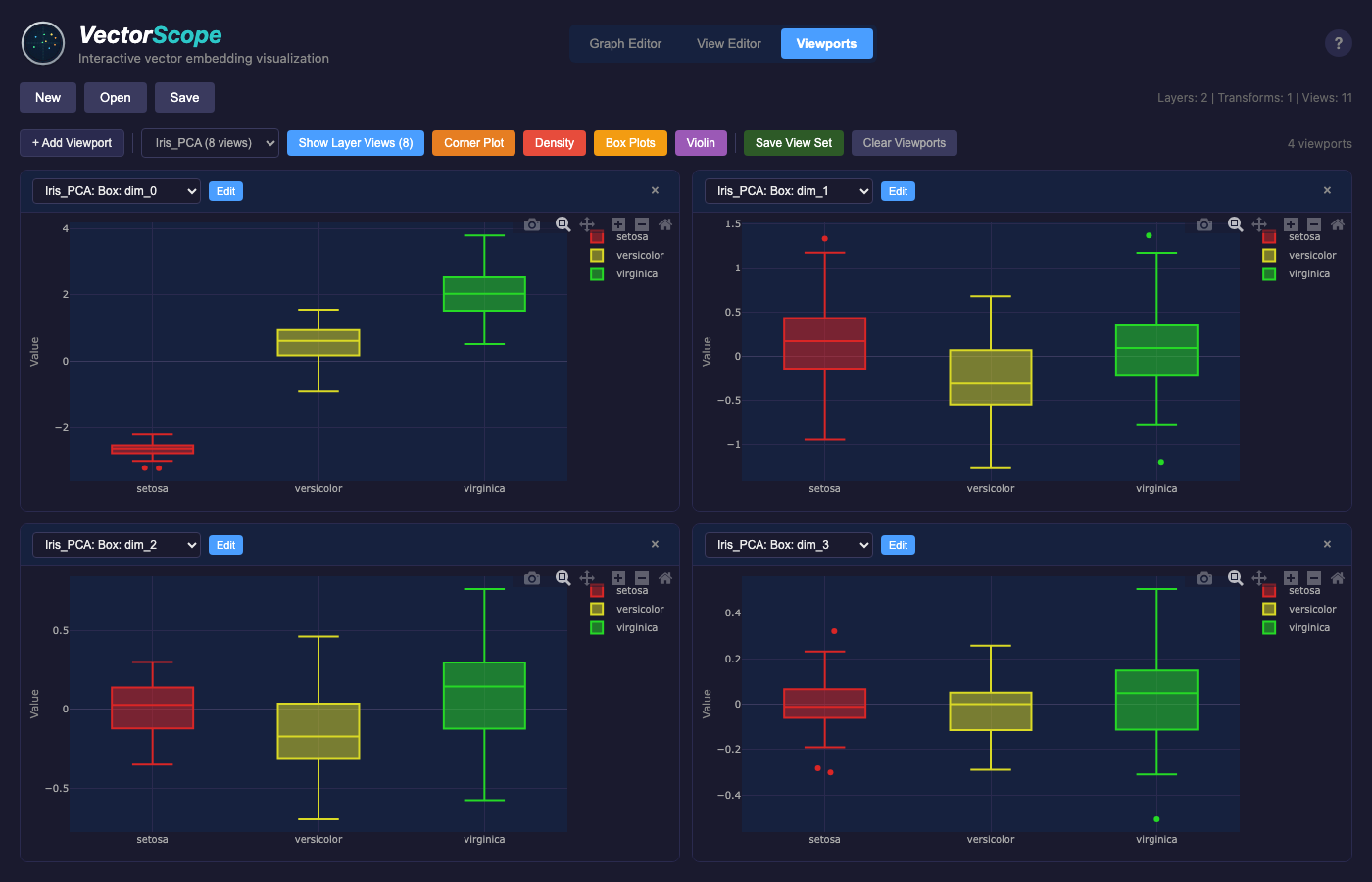Click the VectorScope logo icon
The width and height of the screenshot is (1372, 882).
click(x=43, y=43)
